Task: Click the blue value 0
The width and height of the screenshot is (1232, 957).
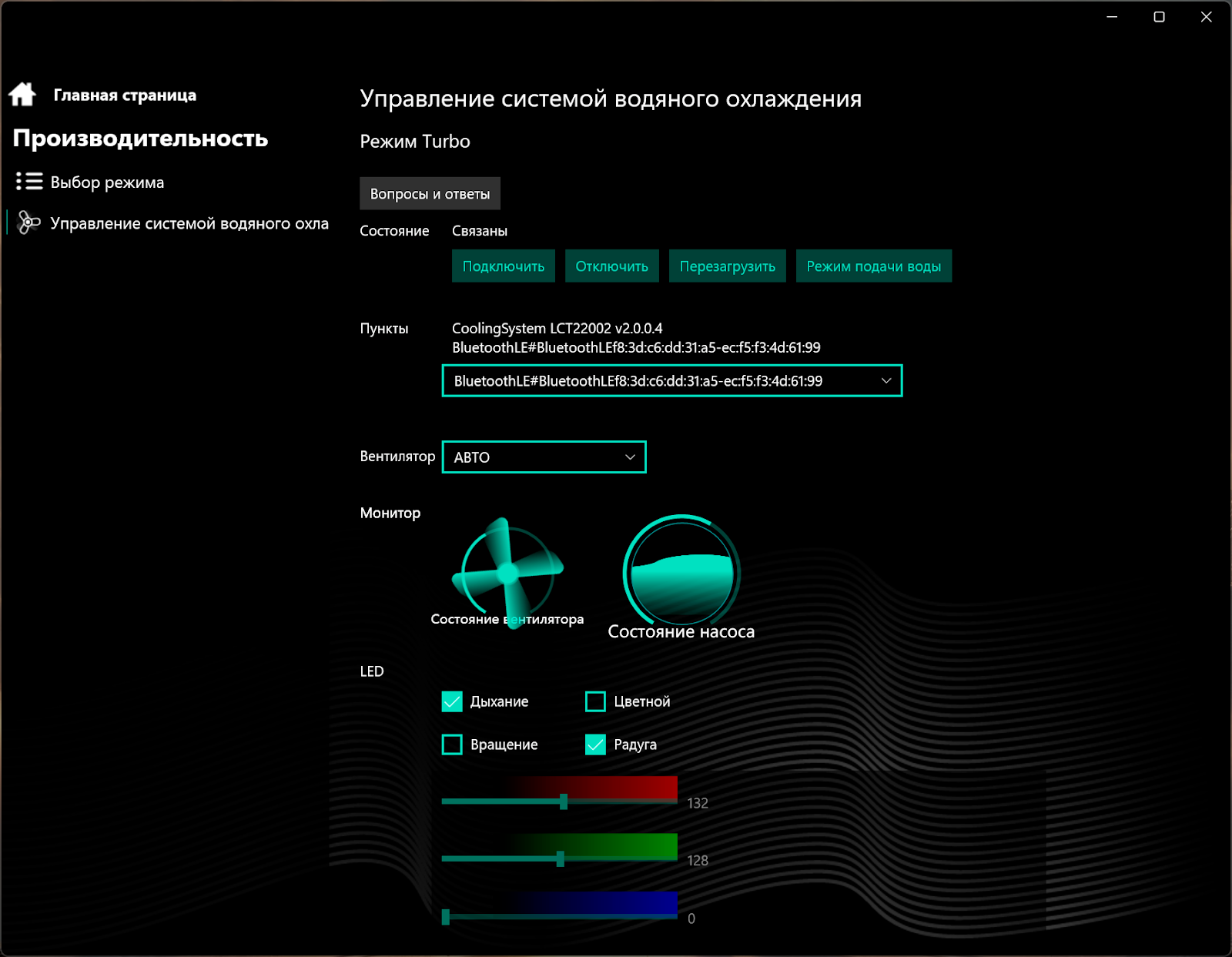Action: [x=691, y=919]
